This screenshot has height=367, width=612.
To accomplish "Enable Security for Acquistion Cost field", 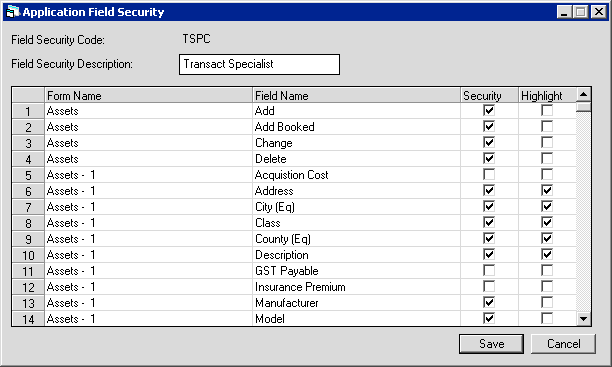I will [489, 175].
